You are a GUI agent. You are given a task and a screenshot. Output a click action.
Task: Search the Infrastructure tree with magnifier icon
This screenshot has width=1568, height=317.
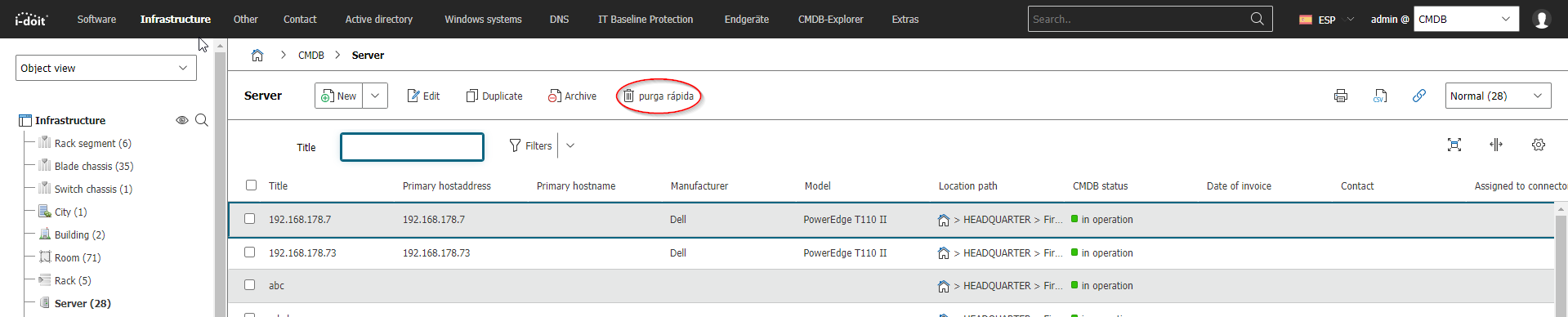(202, 120)
